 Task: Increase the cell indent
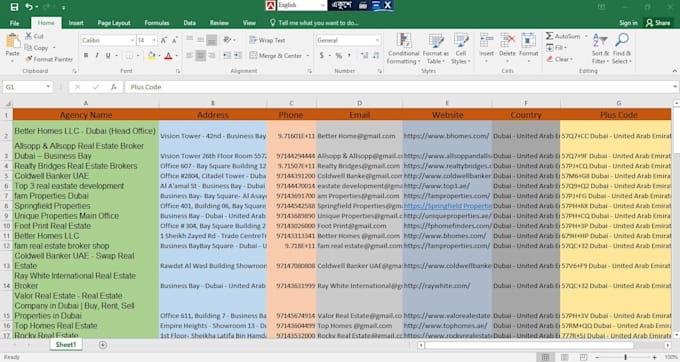[x=238, y=55]
